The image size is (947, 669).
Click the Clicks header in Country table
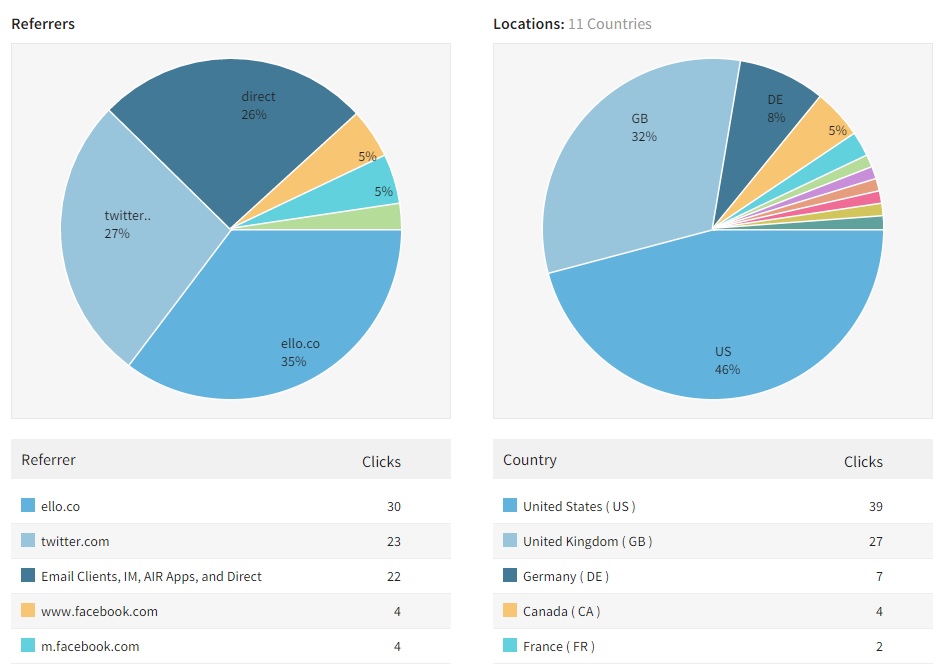coord(863,461)
